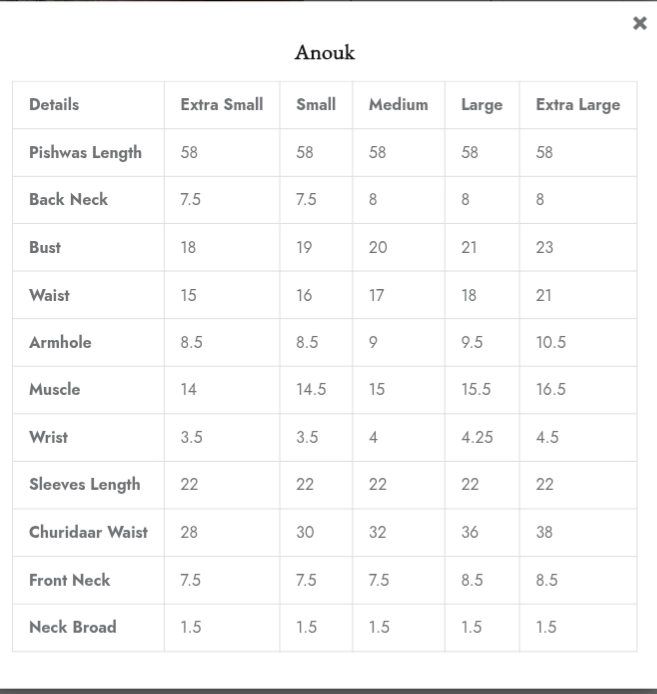Select the Extra Small column header
This screenshot has height=694, width=657.
[x=221, y=104]
